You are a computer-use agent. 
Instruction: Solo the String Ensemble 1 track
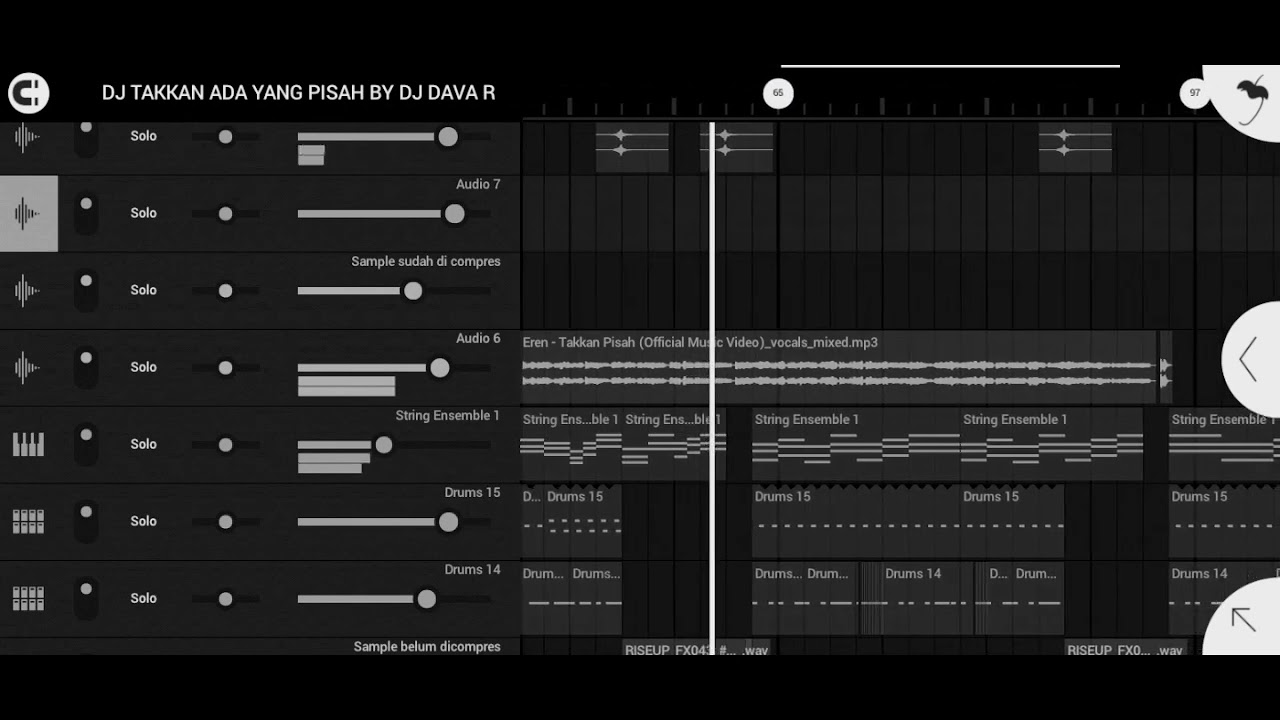[x=143, y=444]
